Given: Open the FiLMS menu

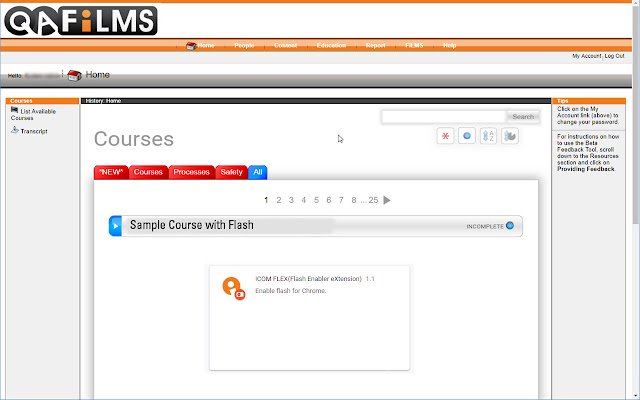Looking at the screenshot, I should [414, 45].
